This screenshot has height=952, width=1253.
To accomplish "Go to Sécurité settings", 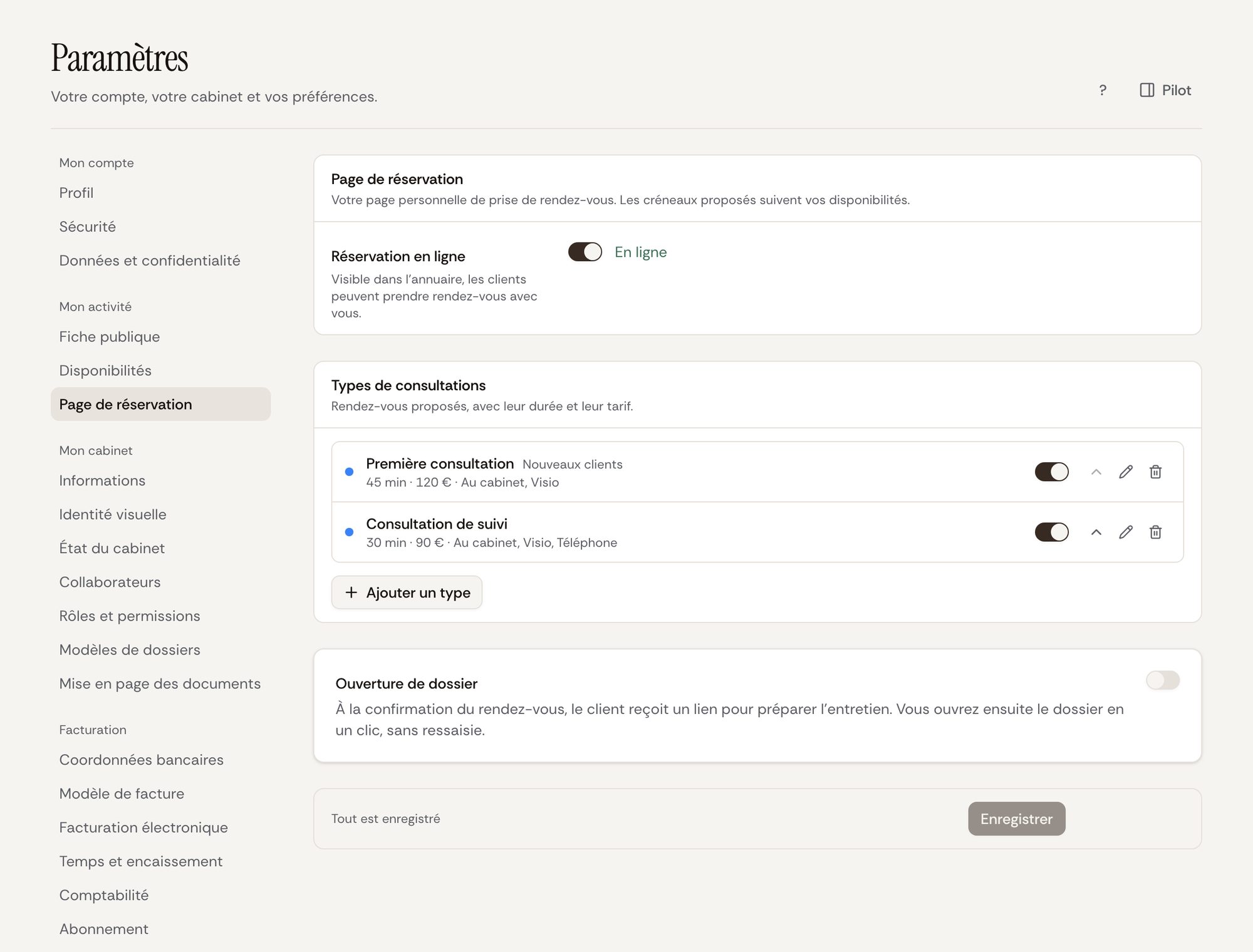I will coord(161,227).
